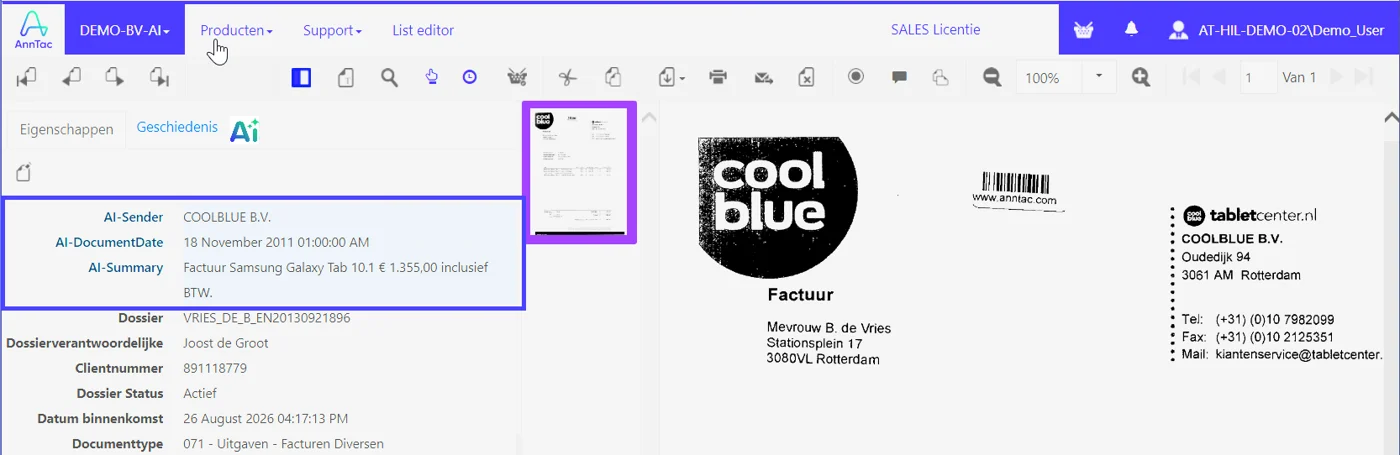Click the Clientnummer value 891118779
The height and width of the screenshot is (455, 1400).
(214, 368)
